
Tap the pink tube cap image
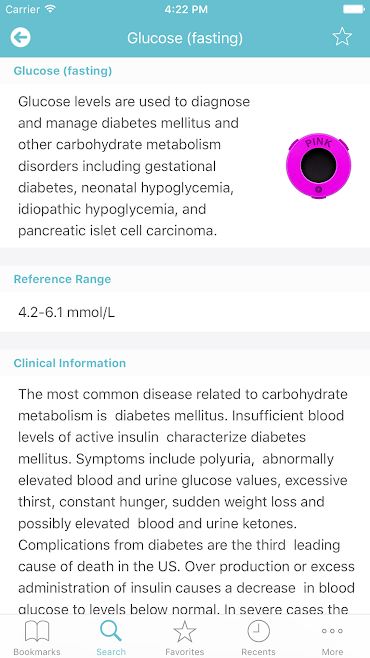[x=318, y=165]
